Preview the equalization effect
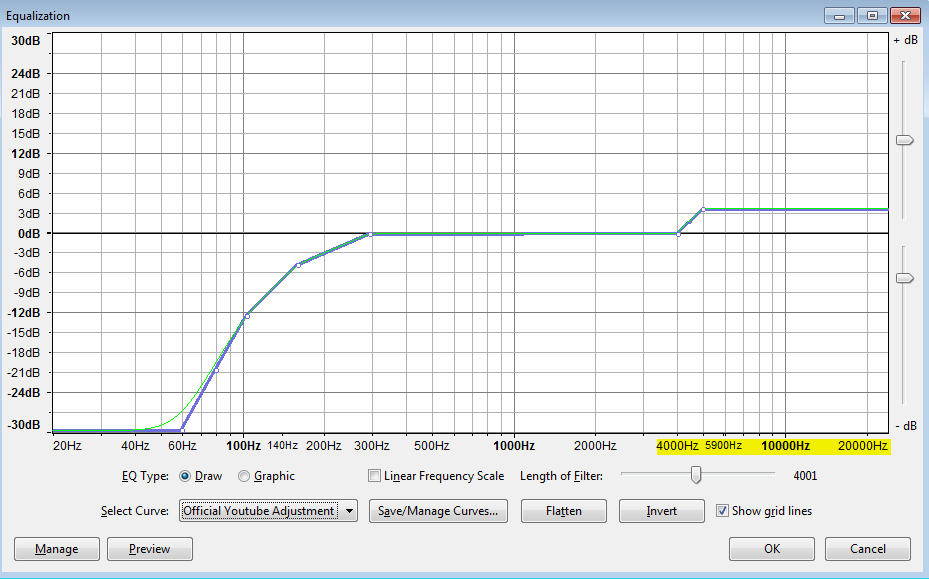 point(149,549)
